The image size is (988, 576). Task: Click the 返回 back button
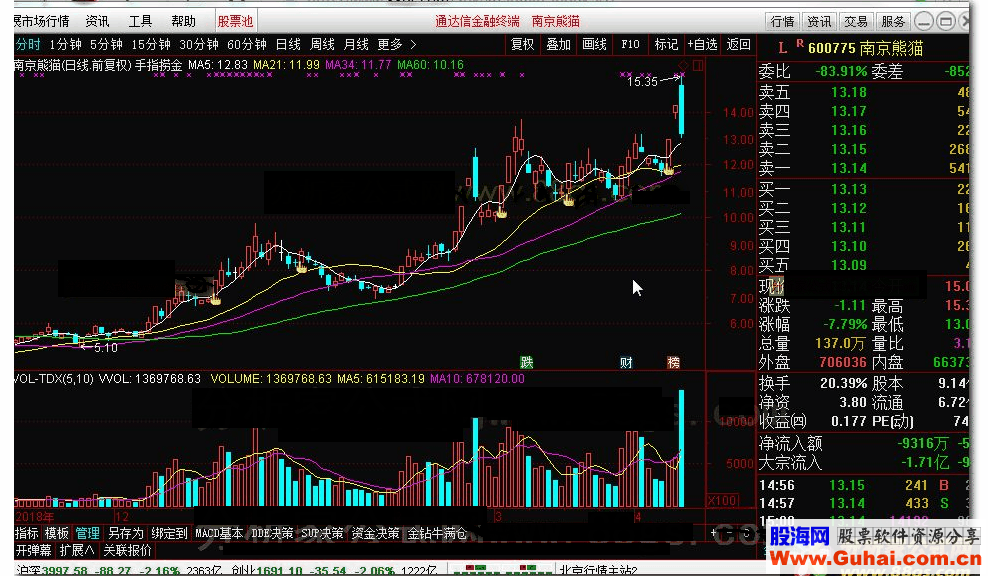[738, 45]
